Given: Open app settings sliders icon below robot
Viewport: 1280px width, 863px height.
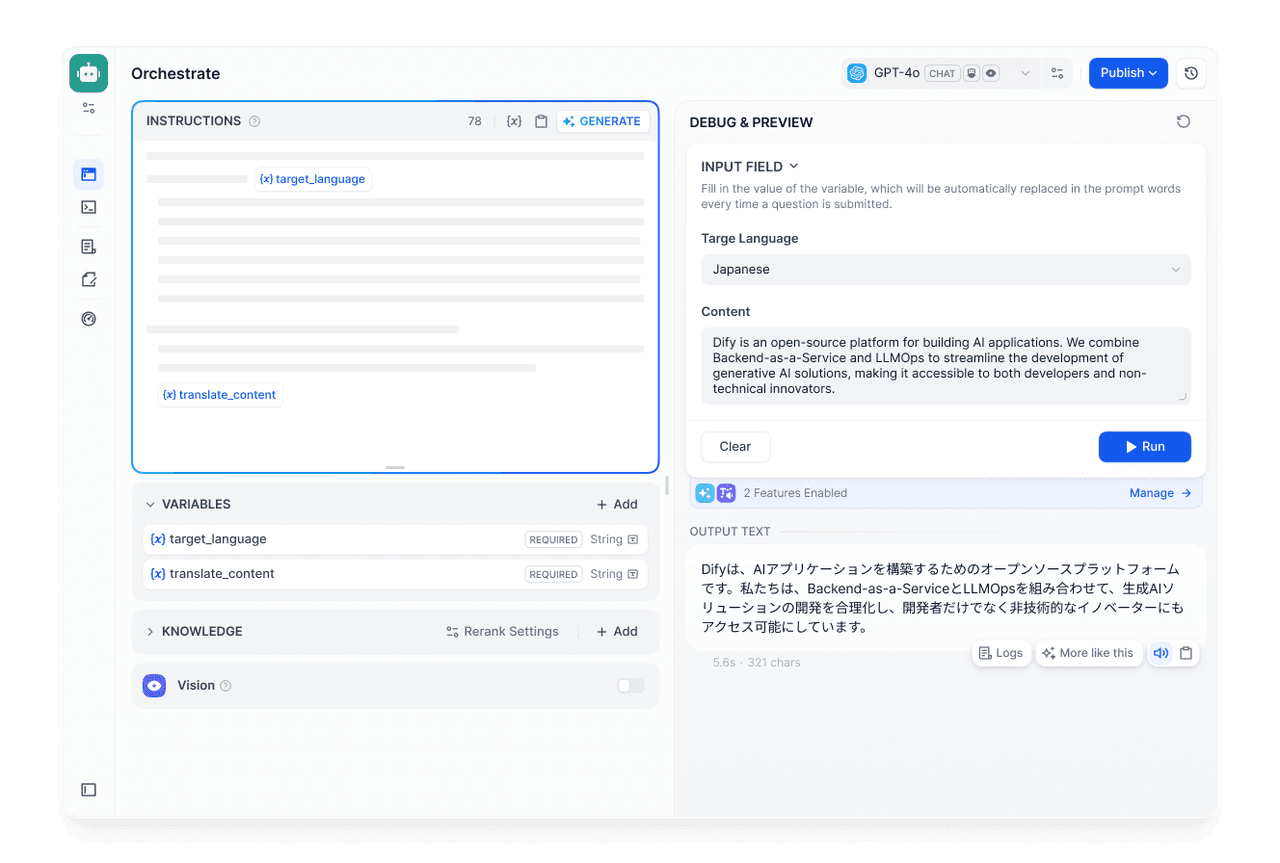Looking at the screenshot, I should (89, 108).
